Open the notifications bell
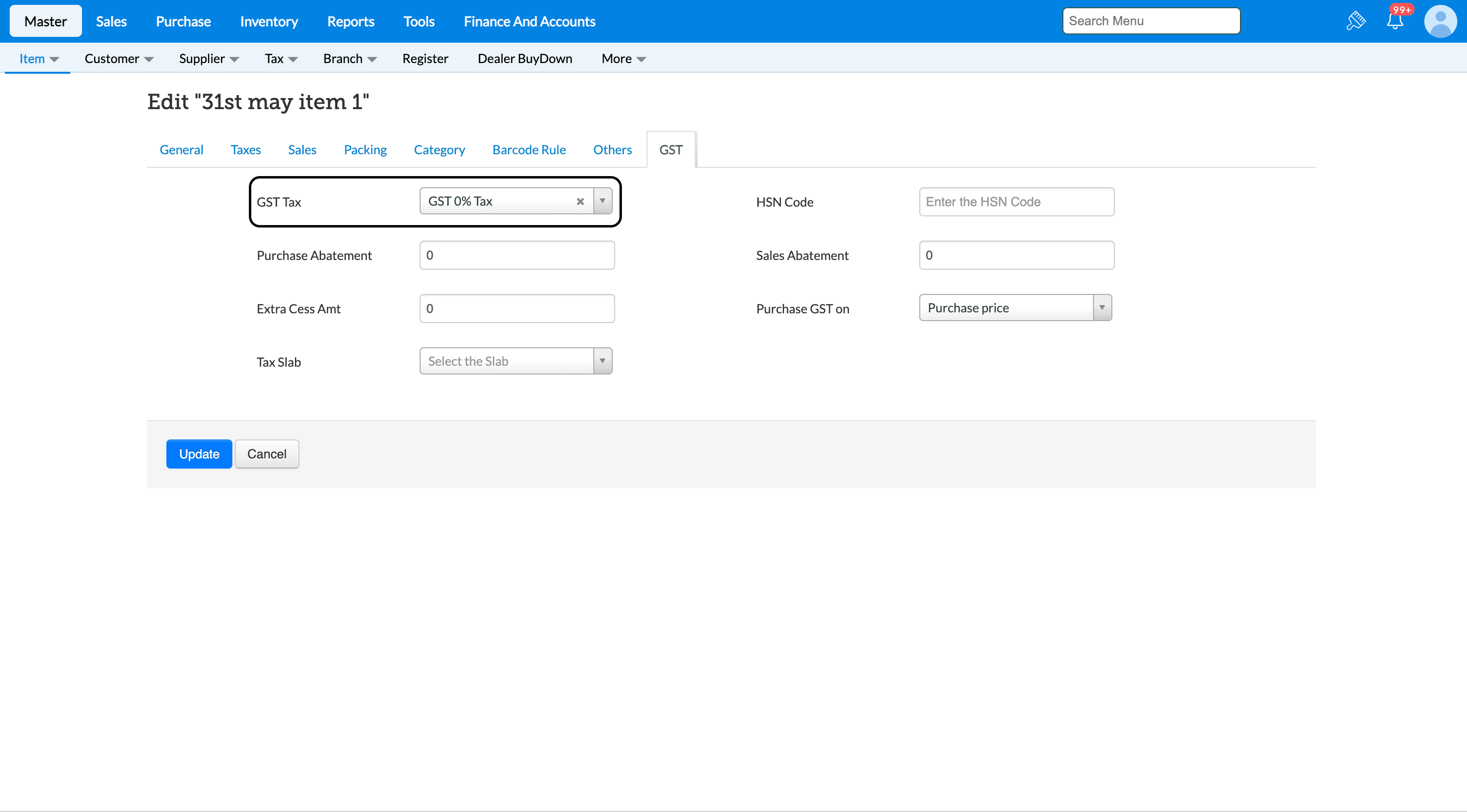 click(1395, 21)
